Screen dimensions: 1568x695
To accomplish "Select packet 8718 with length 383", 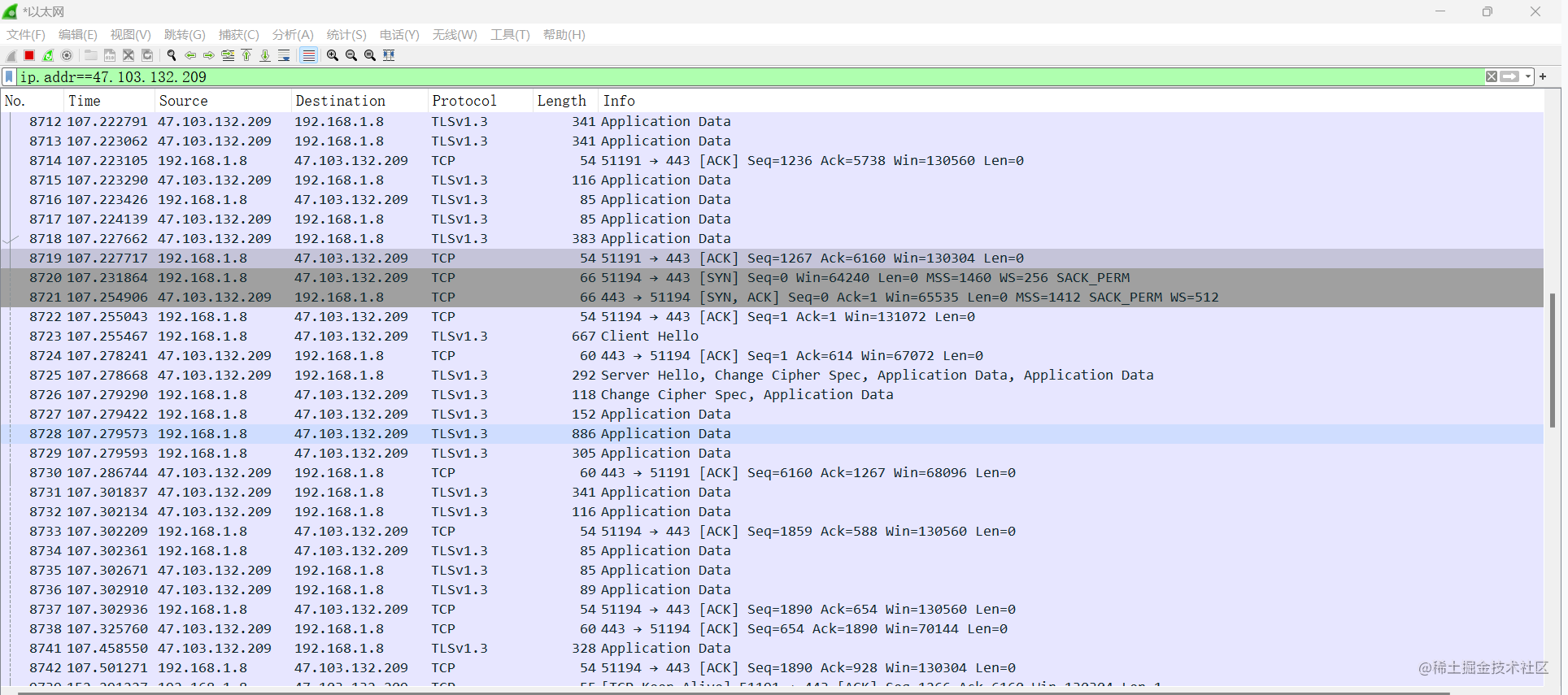I will click(x=772, y=239).
